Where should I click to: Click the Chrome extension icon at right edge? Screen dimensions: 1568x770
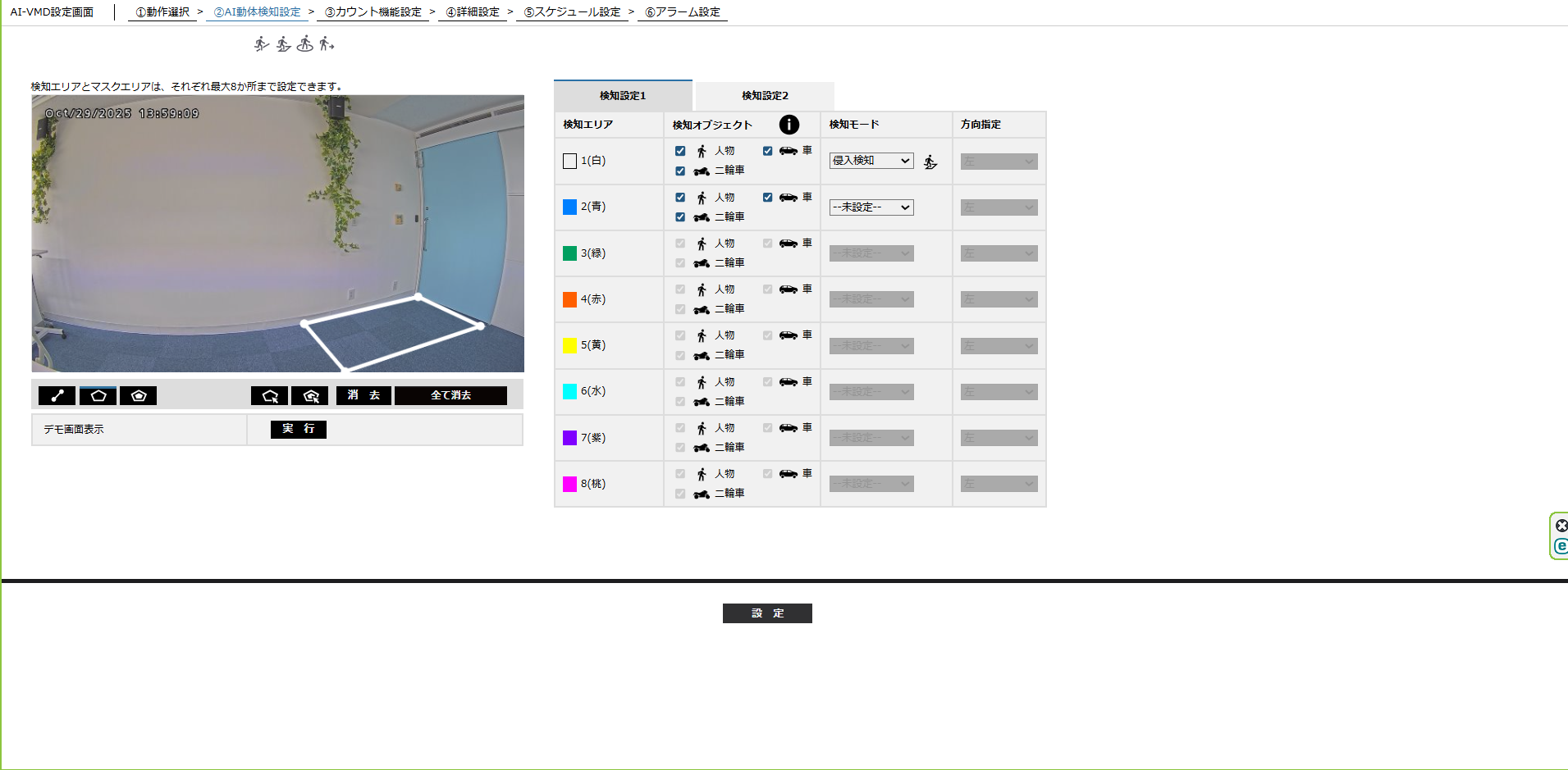(1561, 545)
